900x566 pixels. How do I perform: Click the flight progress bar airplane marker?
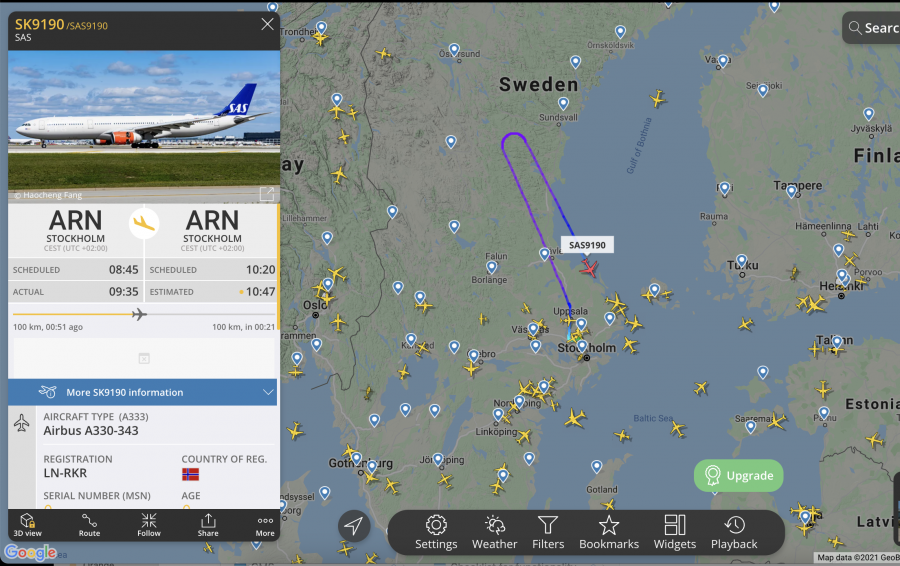click(138, 314)
